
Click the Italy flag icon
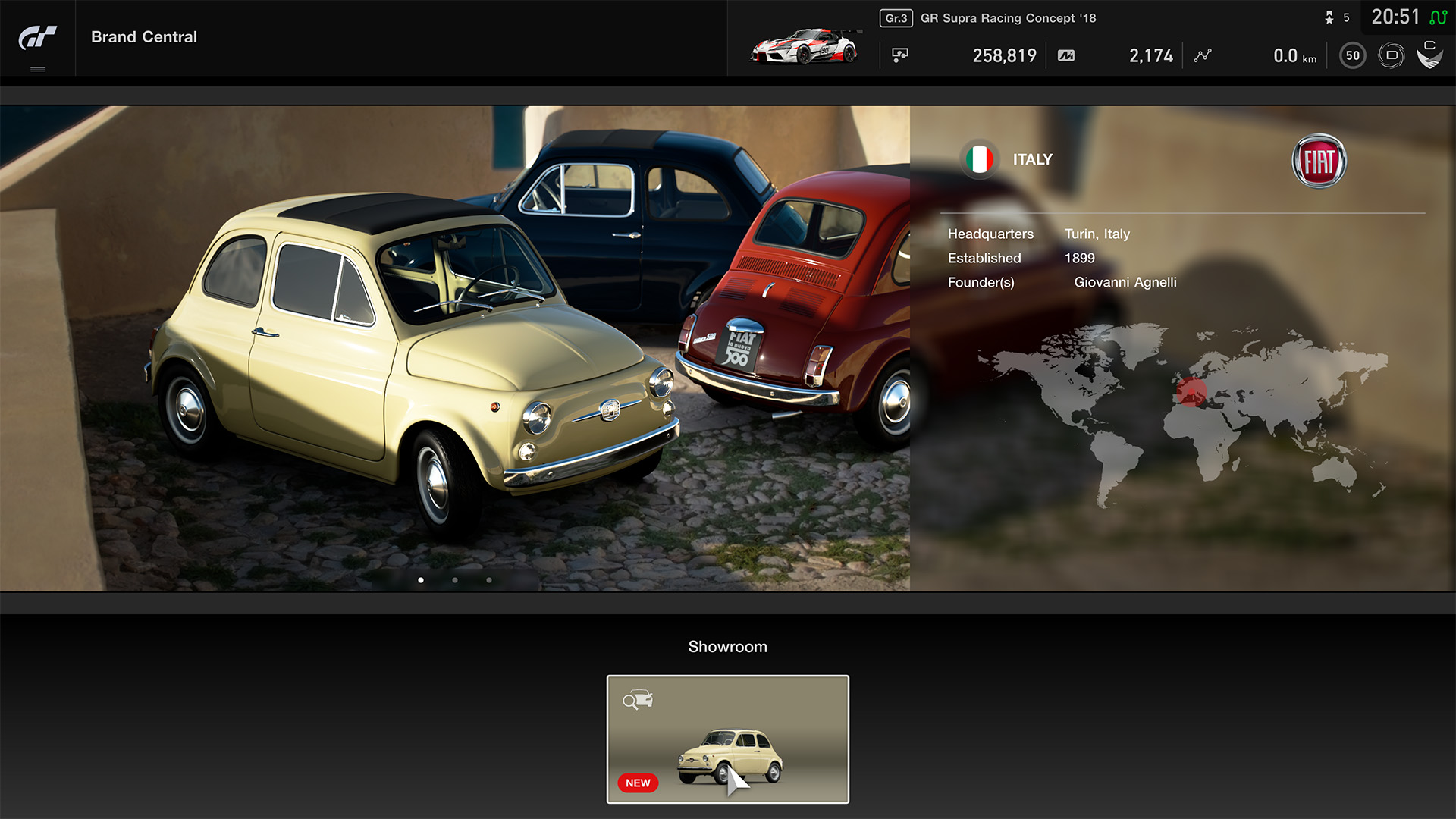pyautogui.click(x=979, y=159)
